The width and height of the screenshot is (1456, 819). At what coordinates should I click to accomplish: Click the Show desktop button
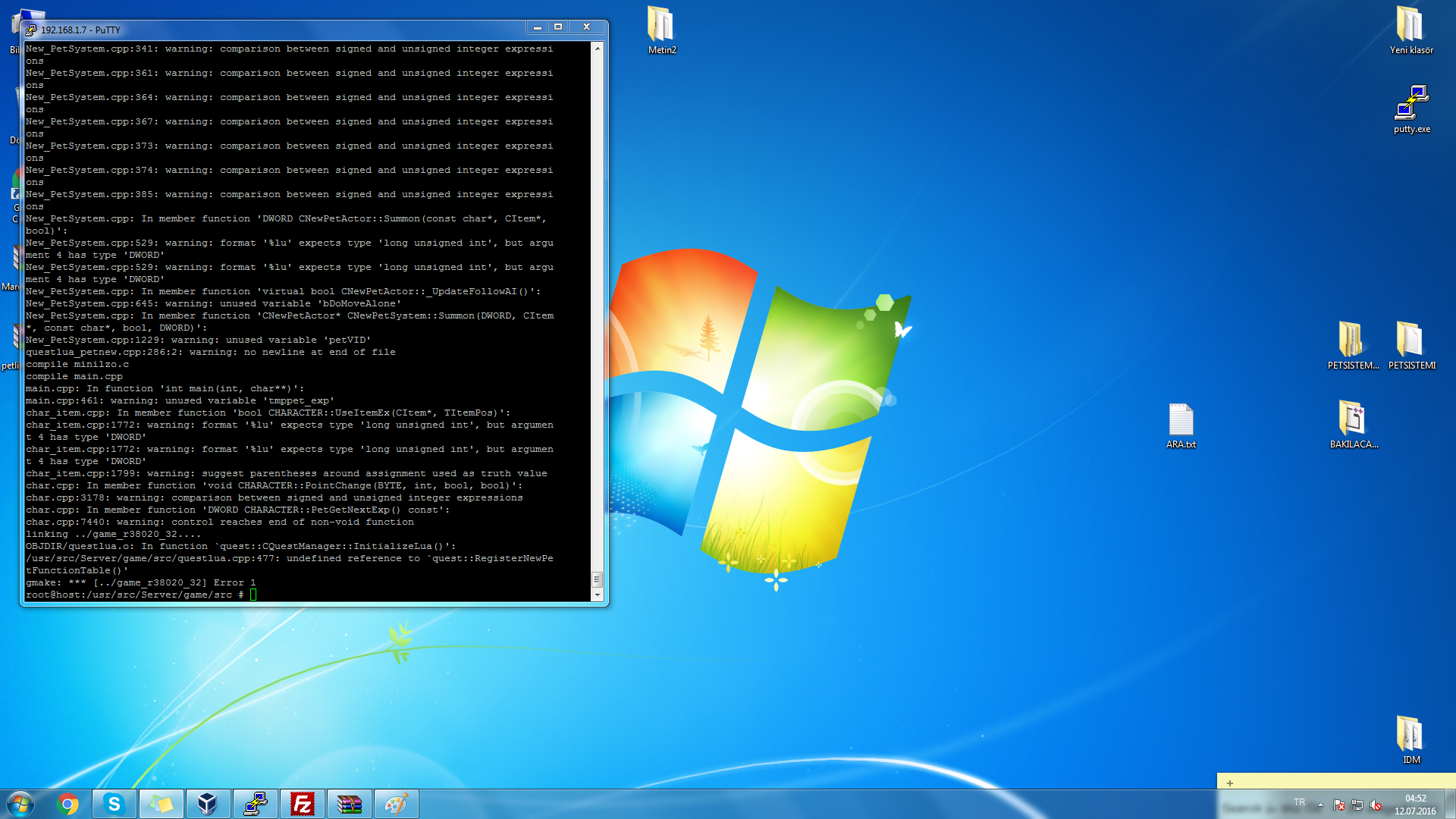(1450, 805)
